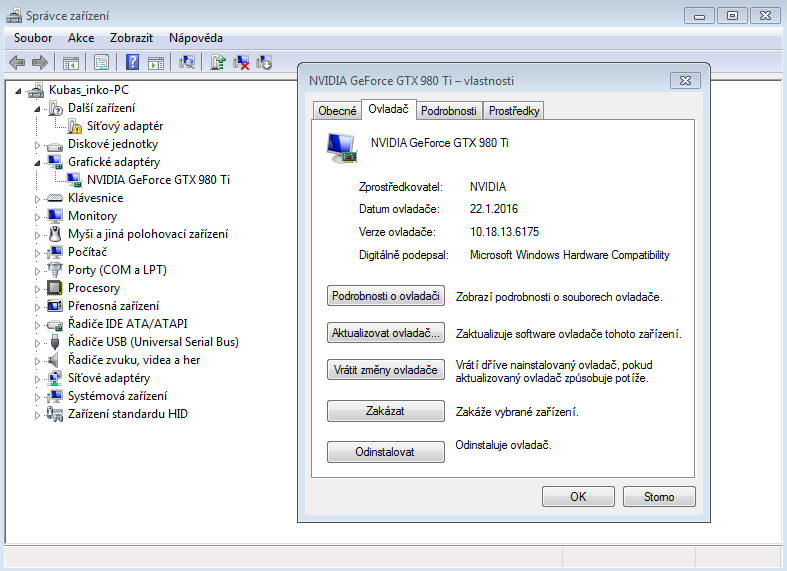Click the Zakázat button
The width and height of the screenshot is (787, 571).
click(385, 411)
